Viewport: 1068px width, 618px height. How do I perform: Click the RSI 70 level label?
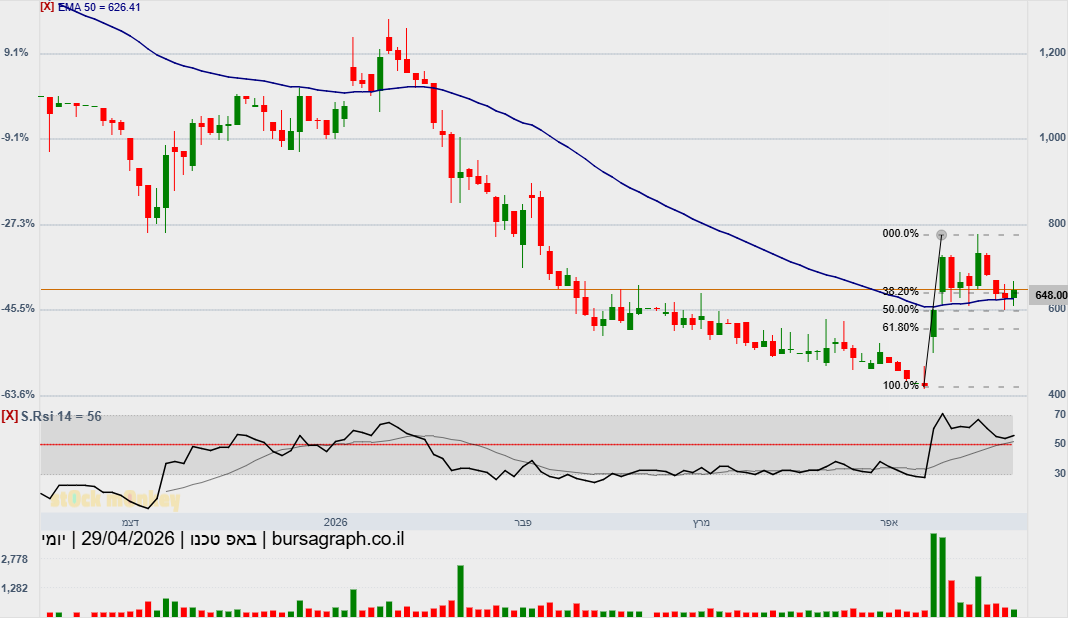click(x=1060, y=414)
